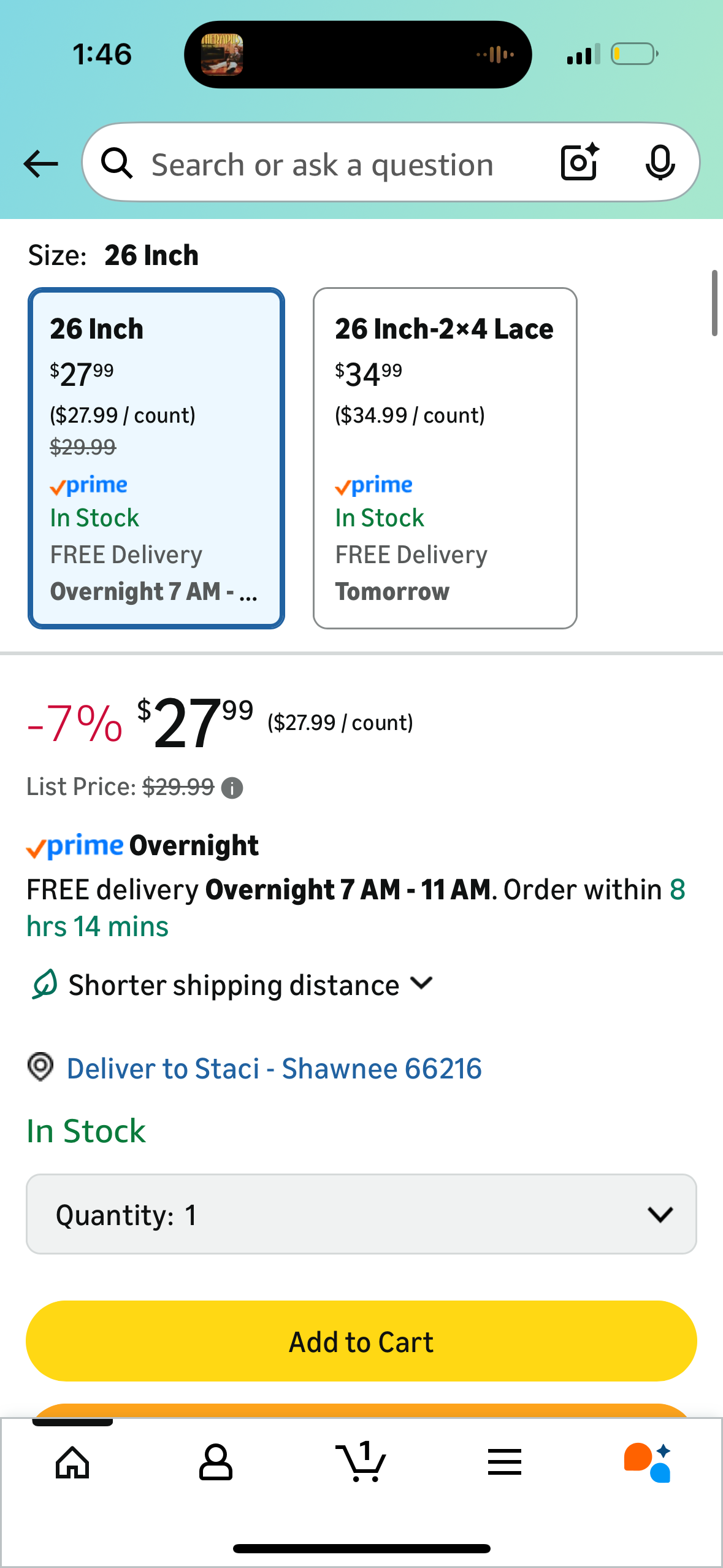Open the Quantity dropdown
Image resolution: width=723 pixels, height=1568 pixels.
click(361, 1215)
